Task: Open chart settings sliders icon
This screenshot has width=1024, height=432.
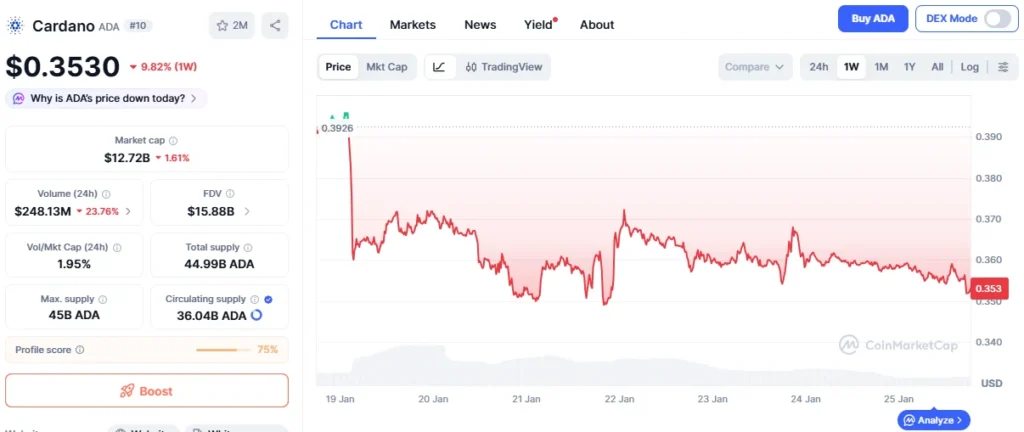Action: pyautogui.click(x=1003, y=67)
